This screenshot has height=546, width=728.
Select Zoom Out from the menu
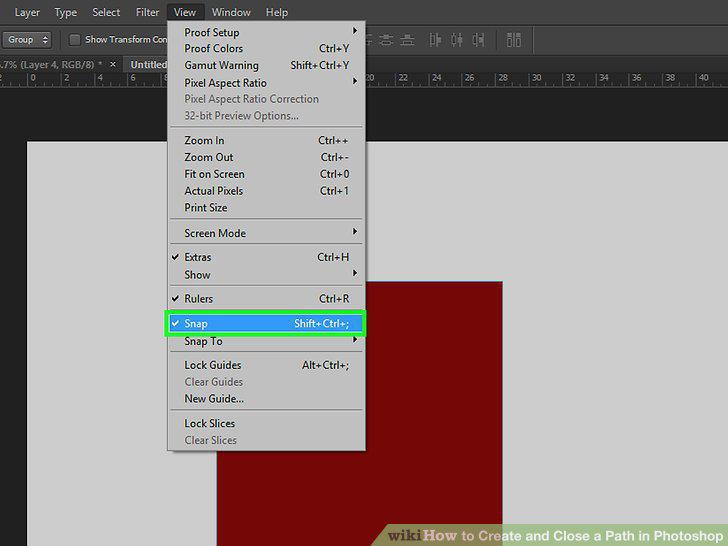(x=266, y=157)
